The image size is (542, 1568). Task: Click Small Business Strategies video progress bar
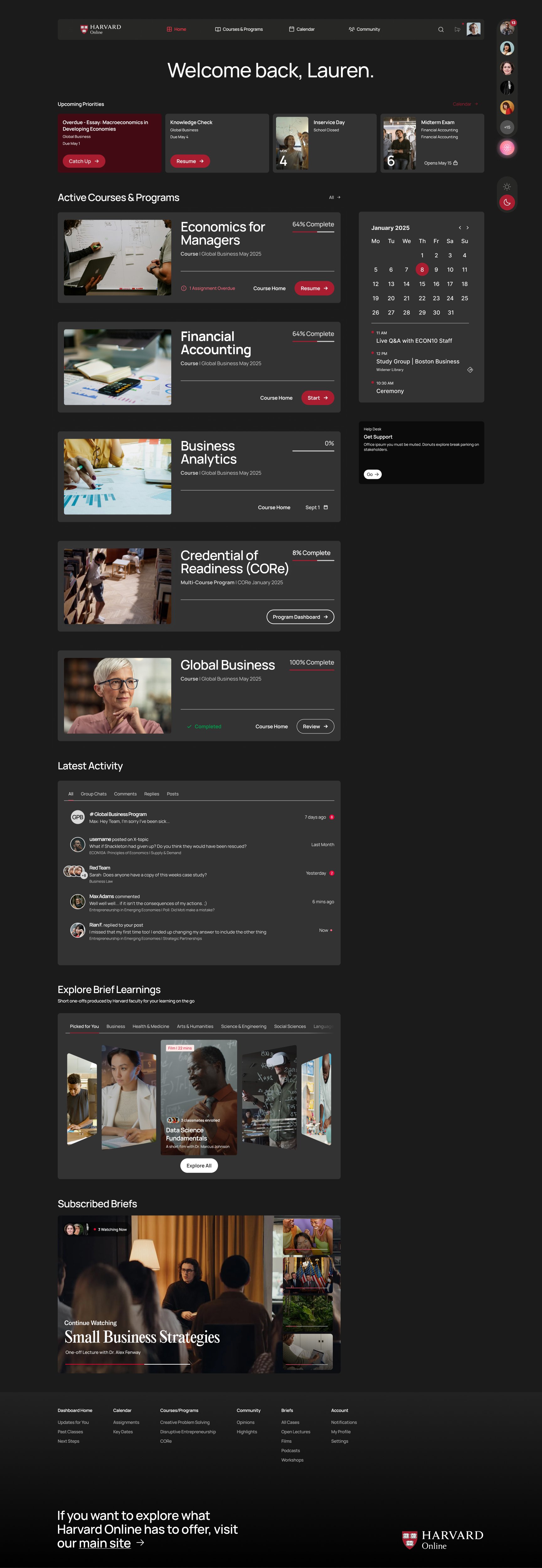coord(128,1364)
